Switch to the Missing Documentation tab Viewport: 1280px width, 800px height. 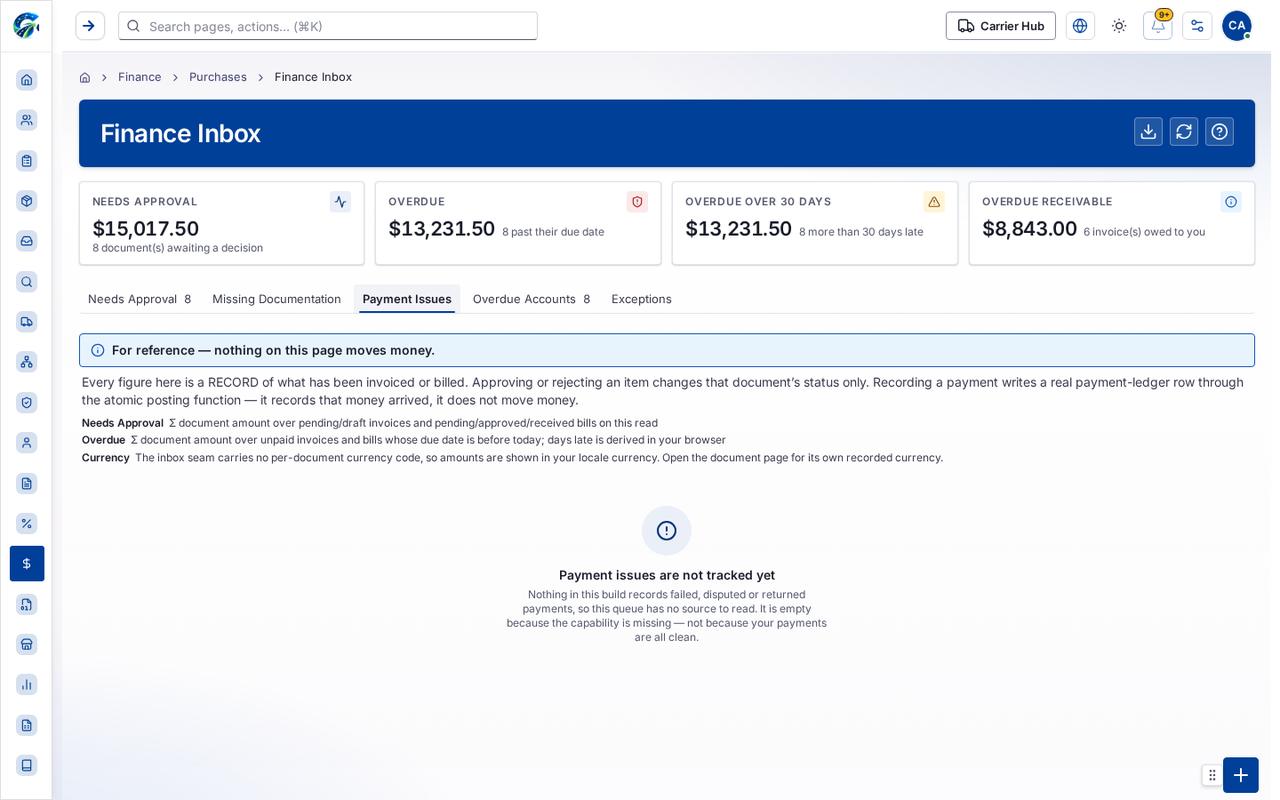[x=276, y=299]
